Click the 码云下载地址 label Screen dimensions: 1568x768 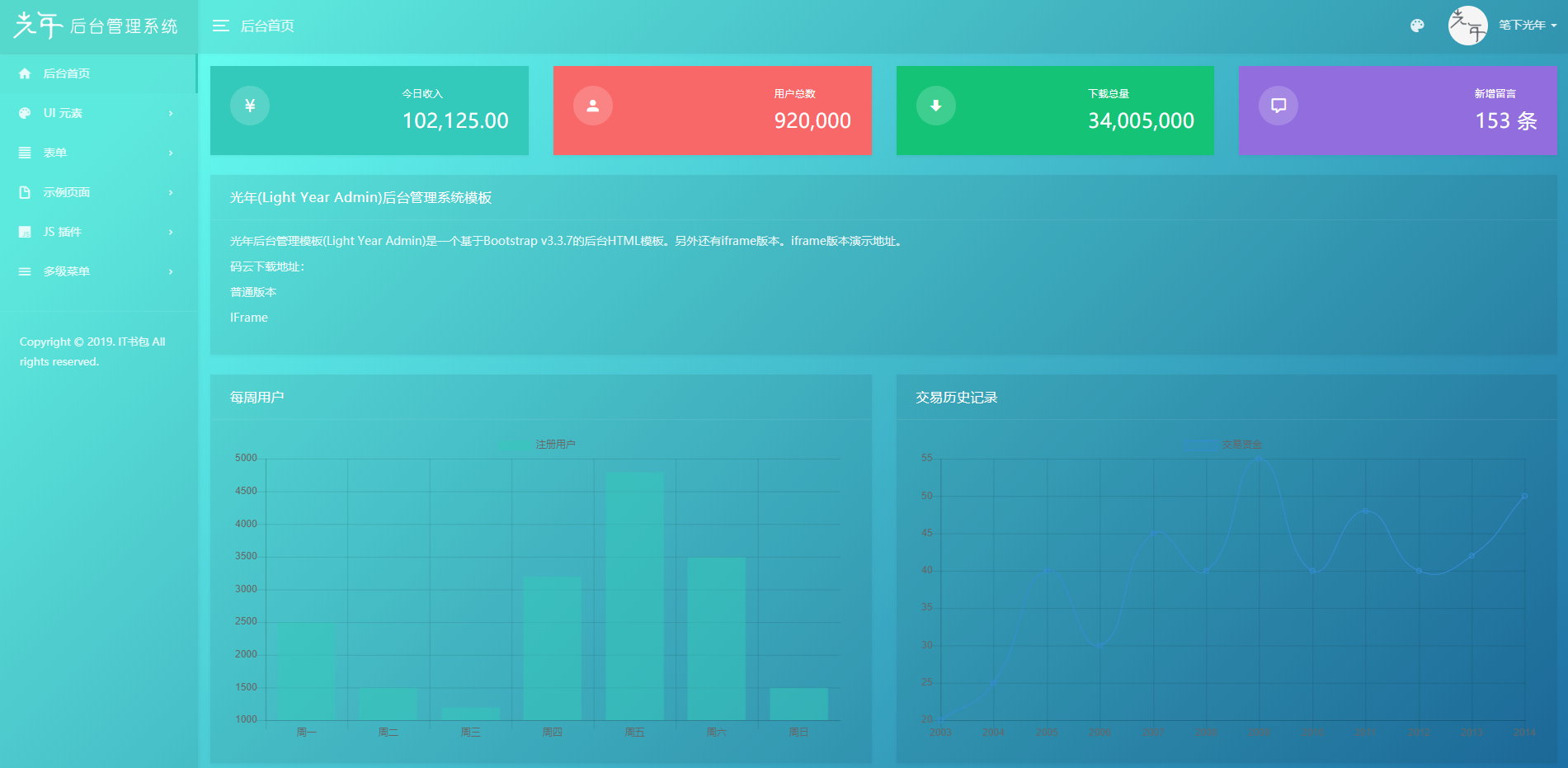click(x=267, y=266)
